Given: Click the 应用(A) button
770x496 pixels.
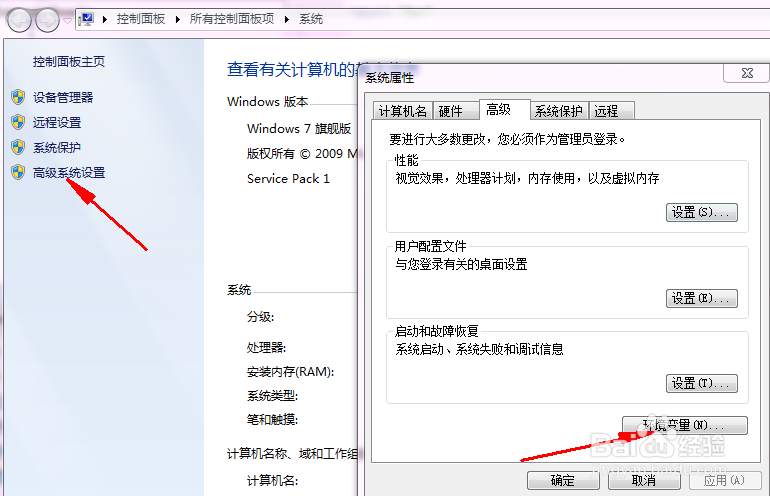Looking at the screenshot, I should 725,480.
